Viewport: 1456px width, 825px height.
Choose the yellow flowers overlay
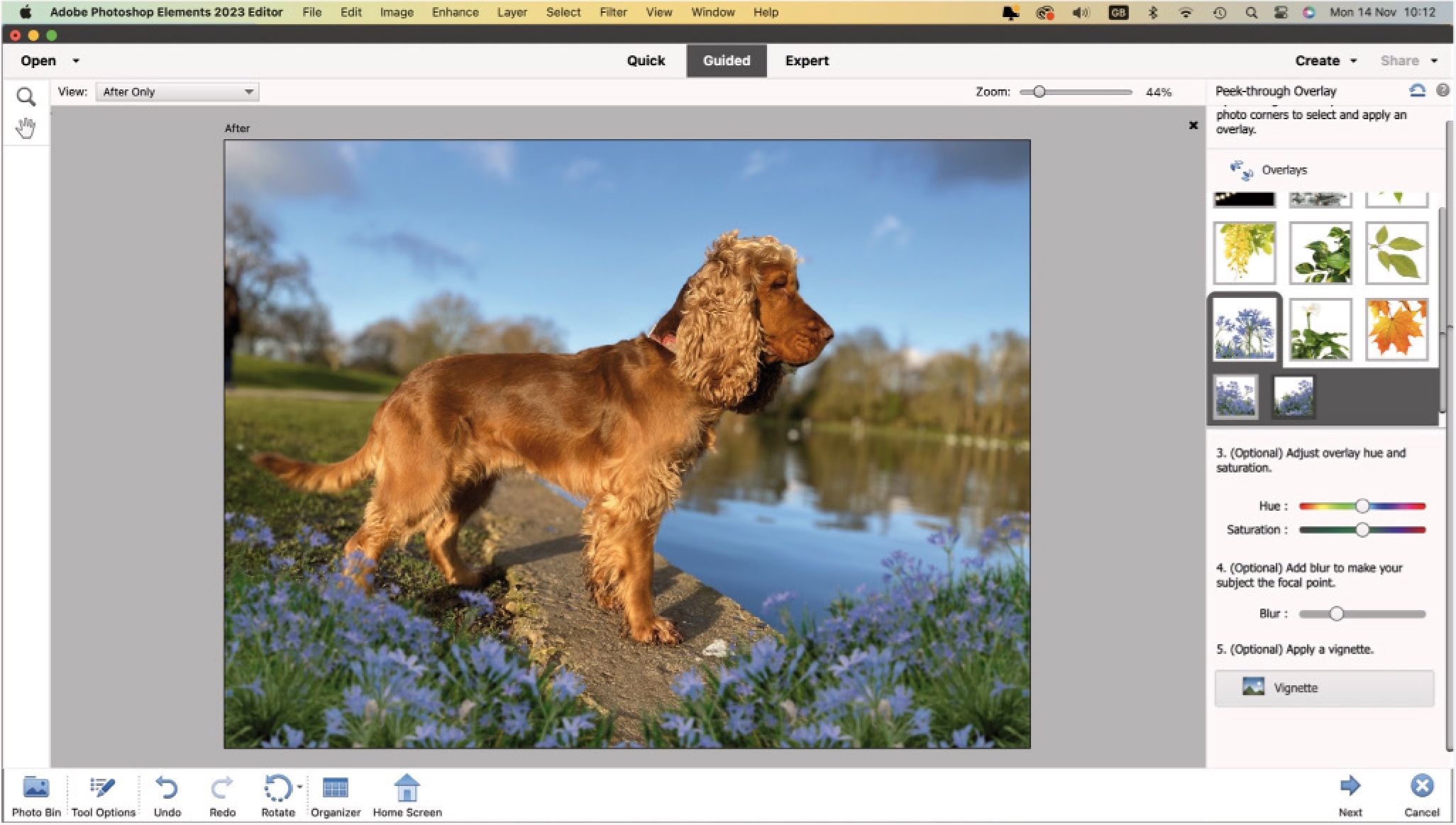(1245, 253)
